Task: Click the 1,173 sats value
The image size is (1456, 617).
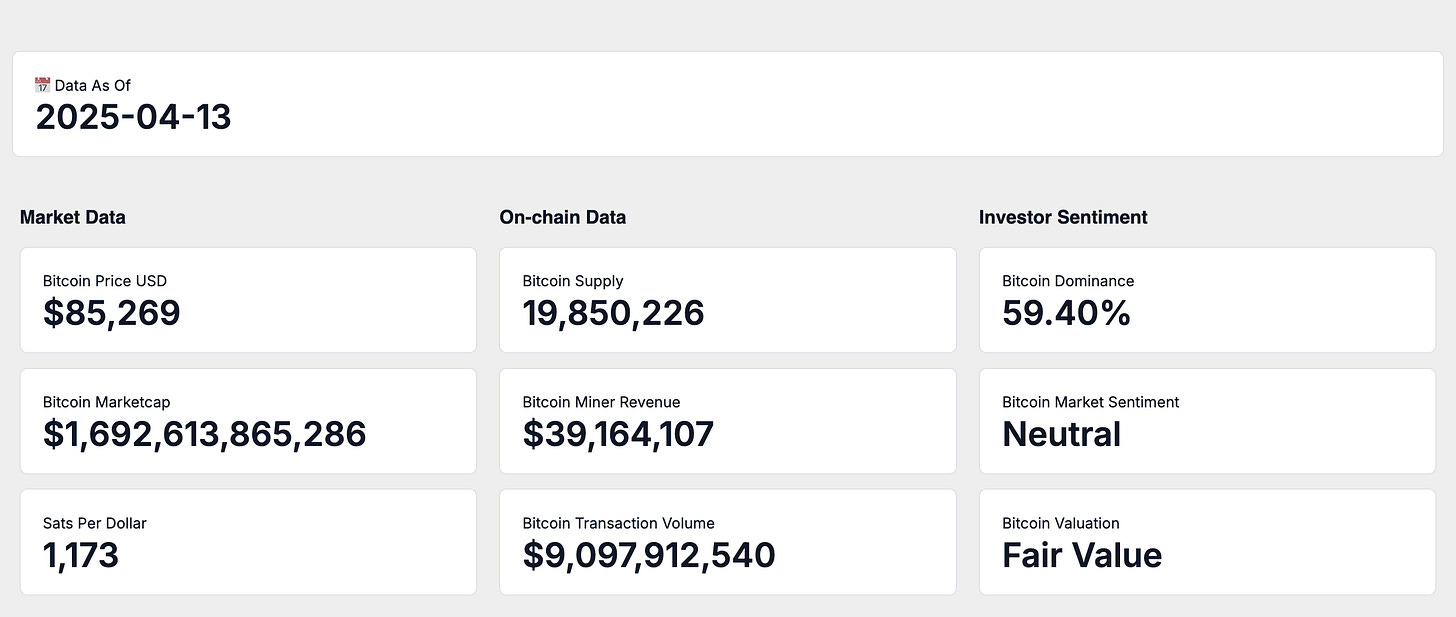Action: click(x=81, y=555)
